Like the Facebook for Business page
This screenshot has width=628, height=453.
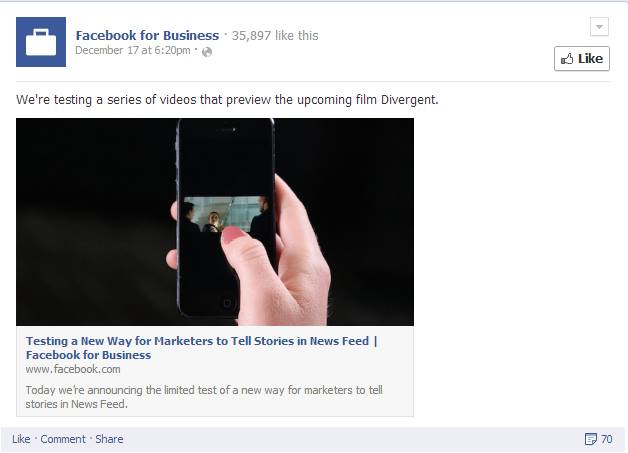pyautogui.click(x=582, y=58)
